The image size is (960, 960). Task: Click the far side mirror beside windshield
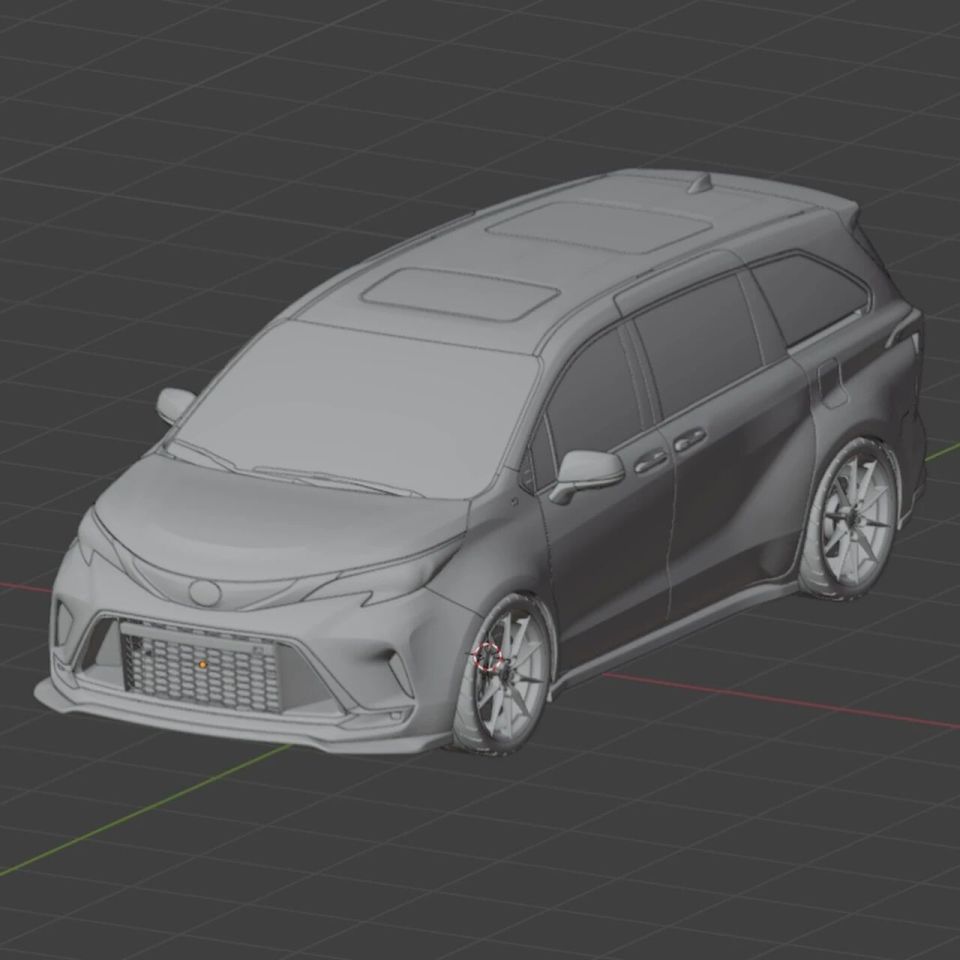[x=174, y=403]
